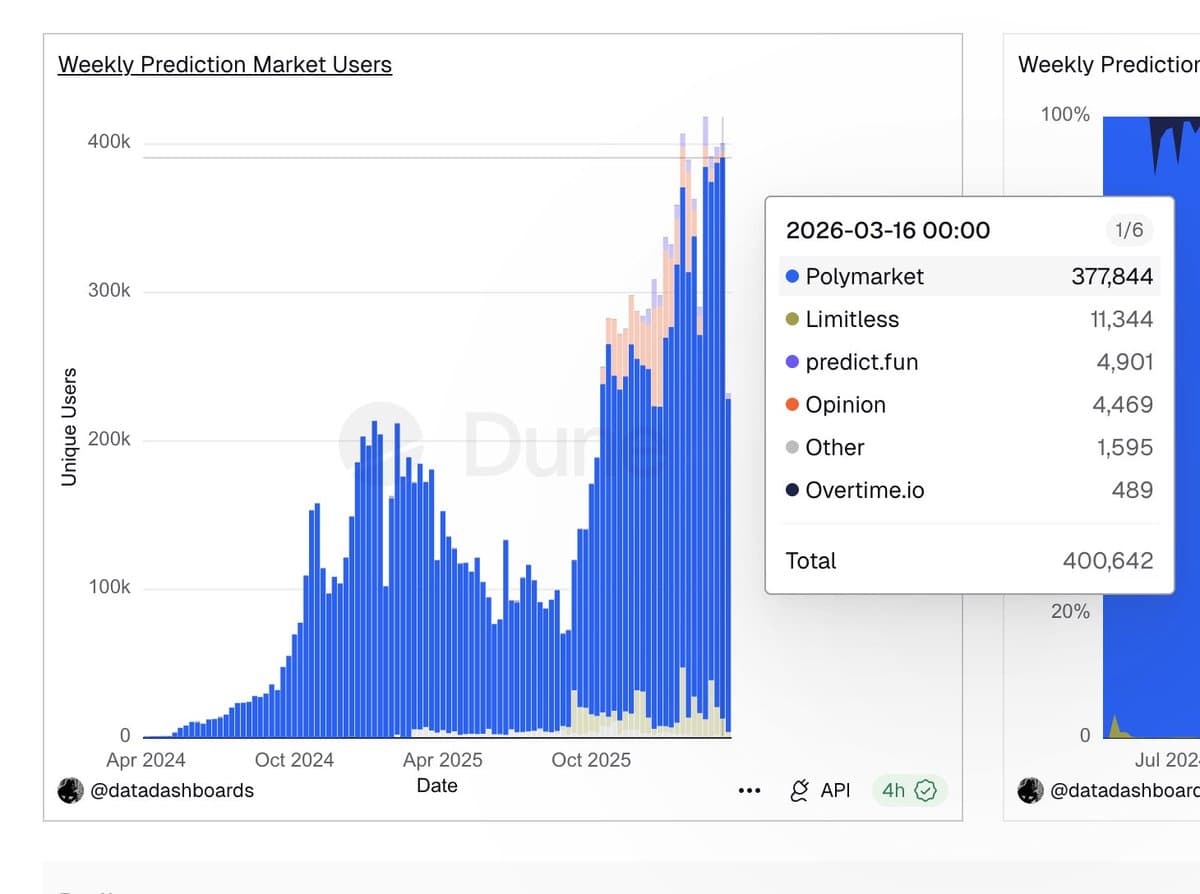Click the API plug icon
Viewport: 1200px width, 894px height.
coord(797,790)
